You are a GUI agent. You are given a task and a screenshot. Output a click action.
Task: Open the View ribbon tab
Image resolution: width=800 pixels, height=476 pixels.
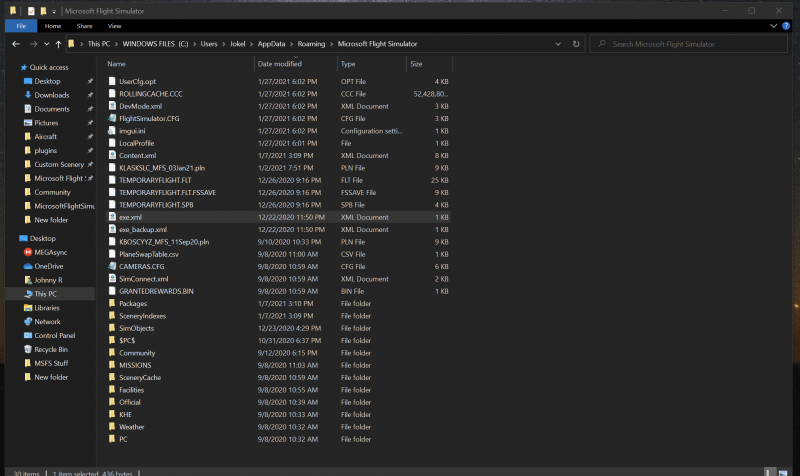point(114,26)
